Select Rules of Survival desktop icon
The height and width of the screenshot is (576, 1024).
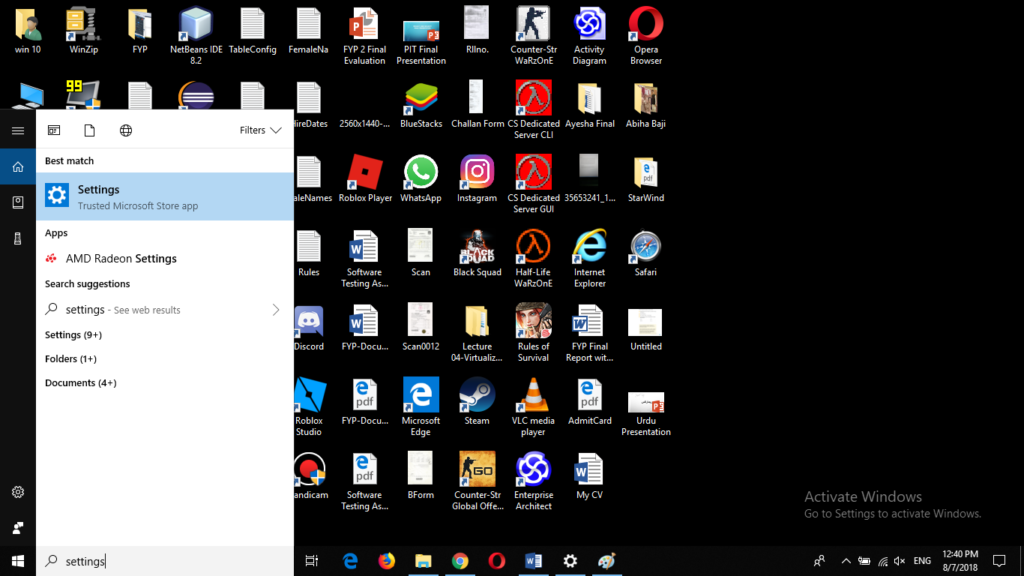[x=533, y=333]
